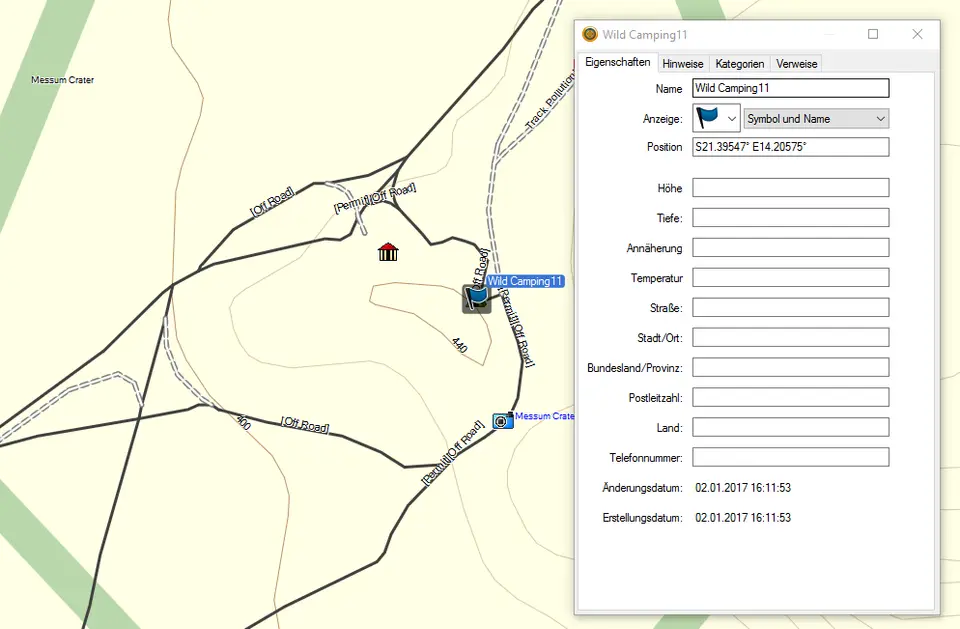Image resolution: width=960 pixels, height=629 pixels.
Task: Click the Bundesland/Provinz input field
Action: pos(790,367)
